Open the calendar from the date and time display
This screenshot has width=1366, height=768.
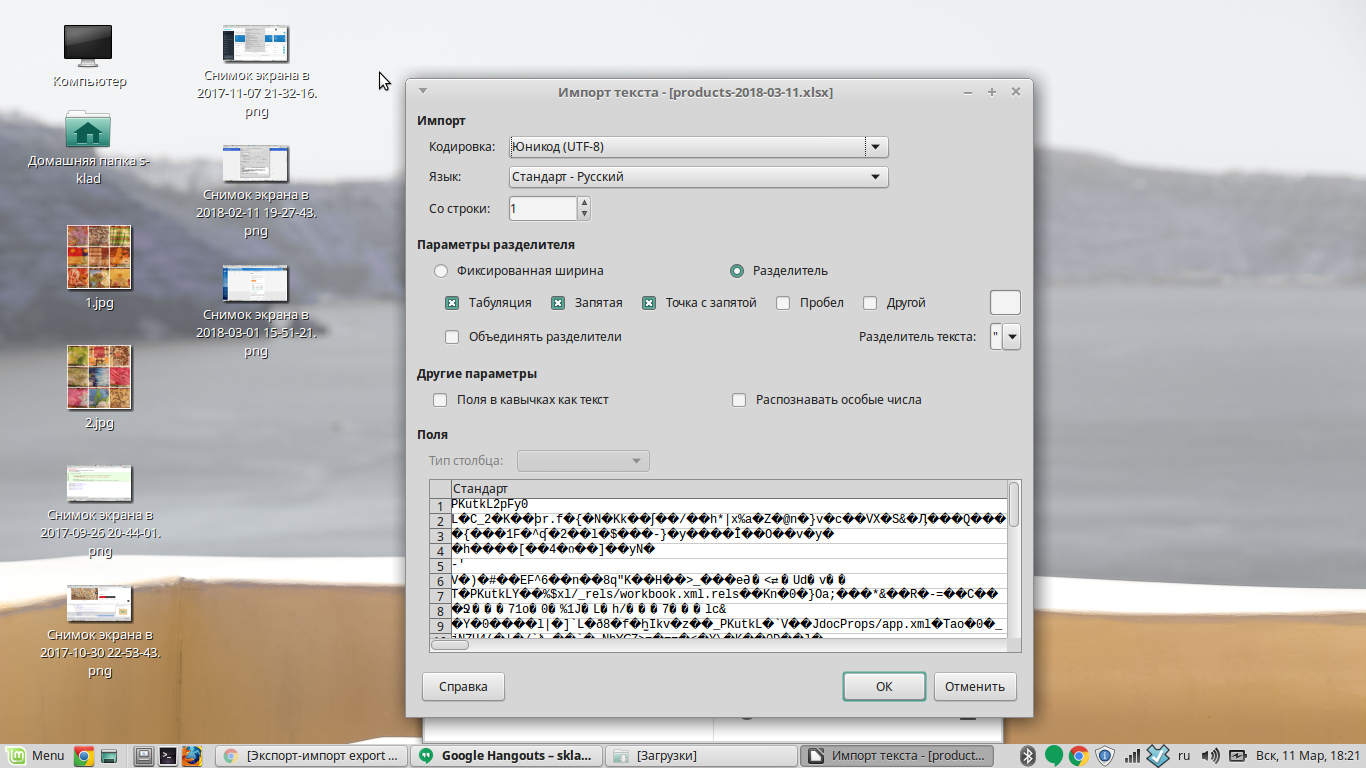pos(1308,756)
